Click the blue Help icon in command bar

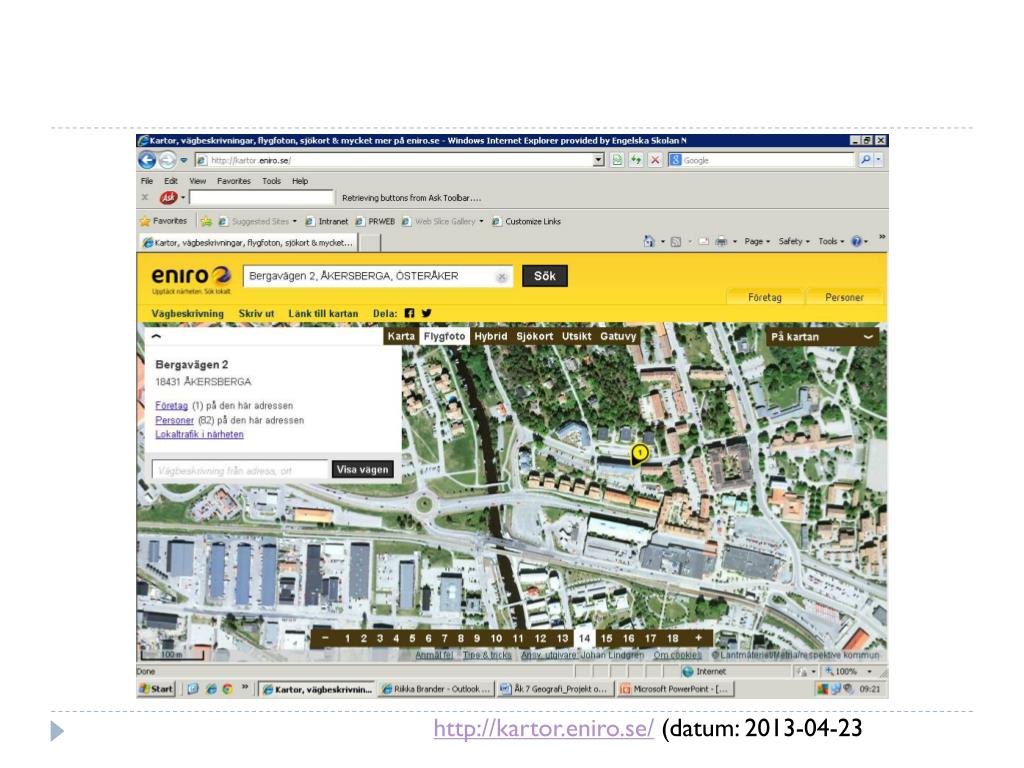(x=856, y=242)
